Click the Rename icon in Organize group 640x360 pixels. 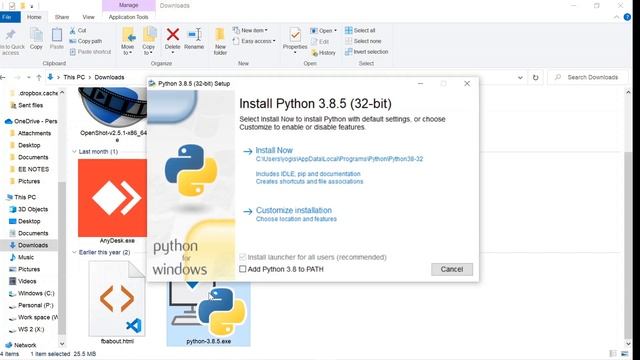(x=194, y=35)
